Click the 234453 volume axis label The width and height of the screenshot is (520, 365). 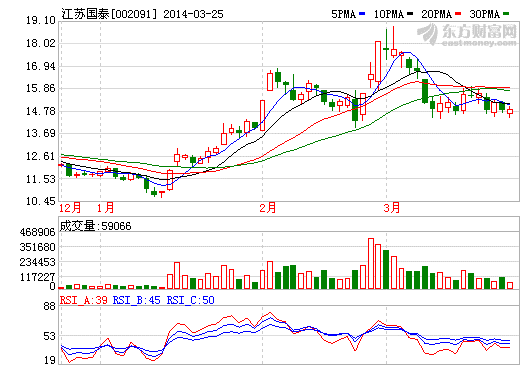pos(37,262)
